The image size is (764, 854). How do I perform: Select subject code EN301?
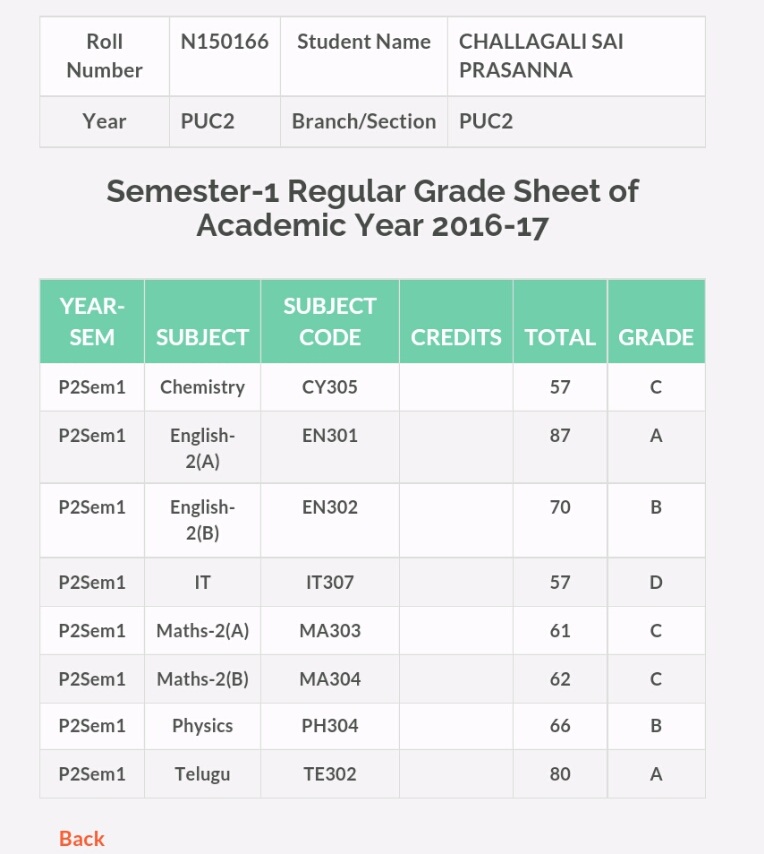coord(330,436)
